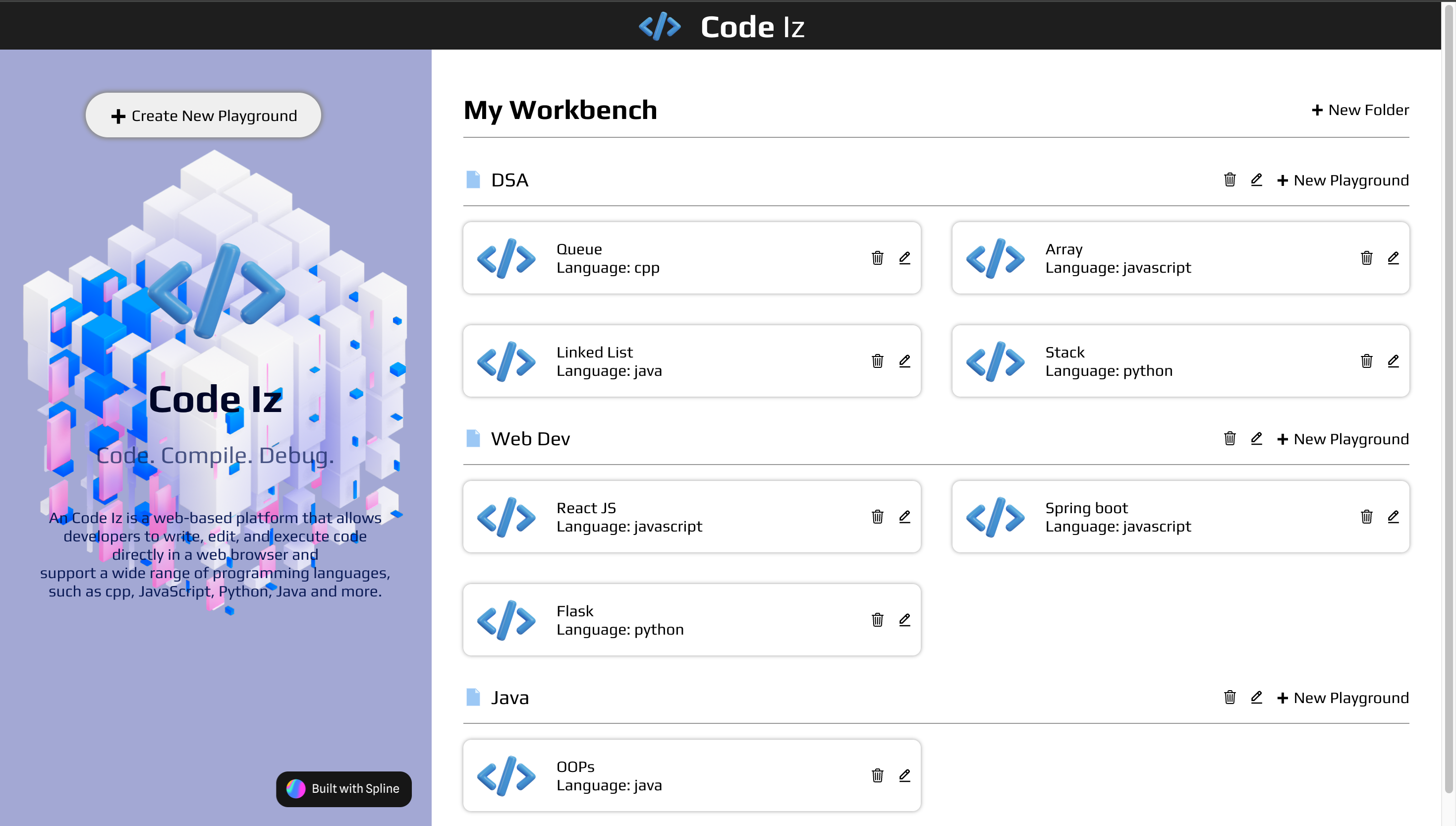Viewport: 1456px width, 826px height.
Task: Delete the OOPs playground
Action: click(877, 775)
